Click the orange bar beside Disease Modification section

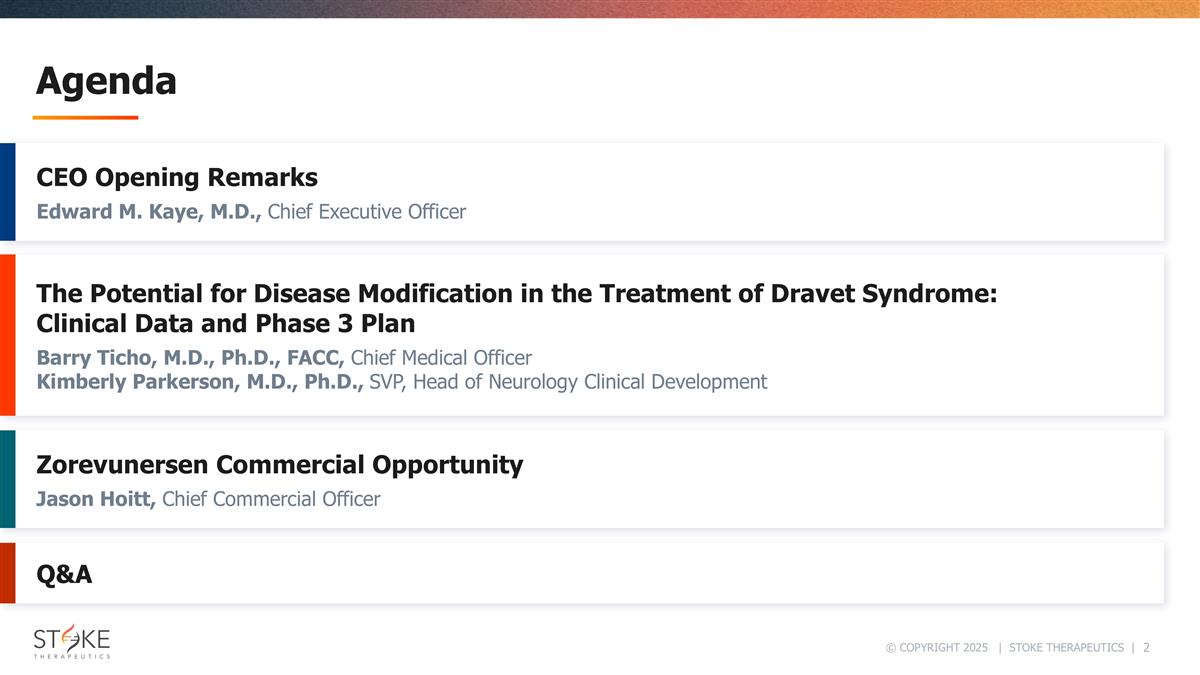7,335
